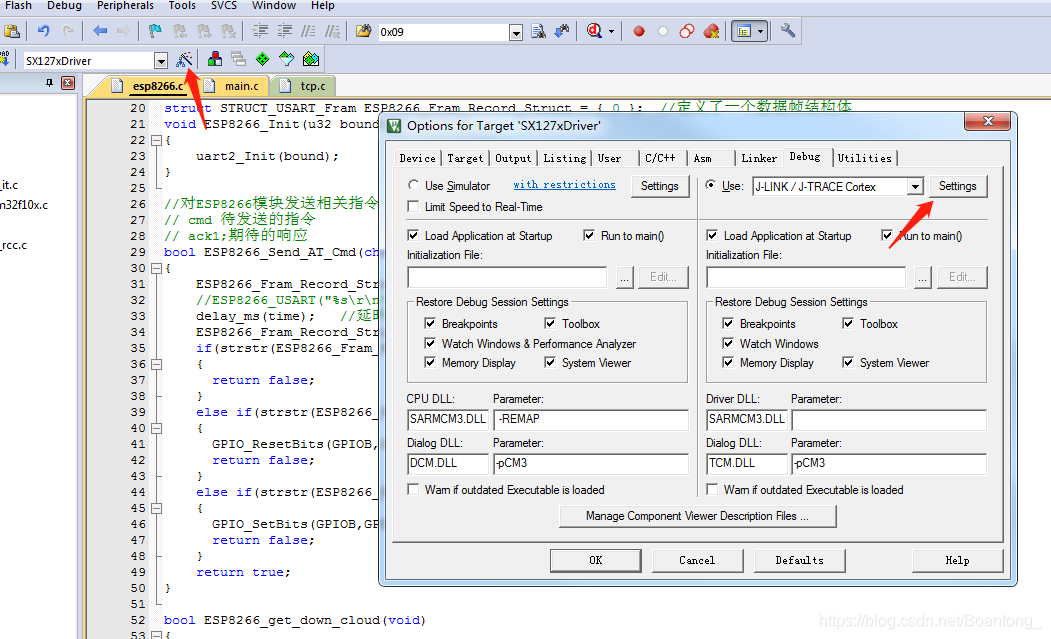1051x639 pixels.
Task: Click Settings button next to J-LINK selection
Action: coord(957,186)
